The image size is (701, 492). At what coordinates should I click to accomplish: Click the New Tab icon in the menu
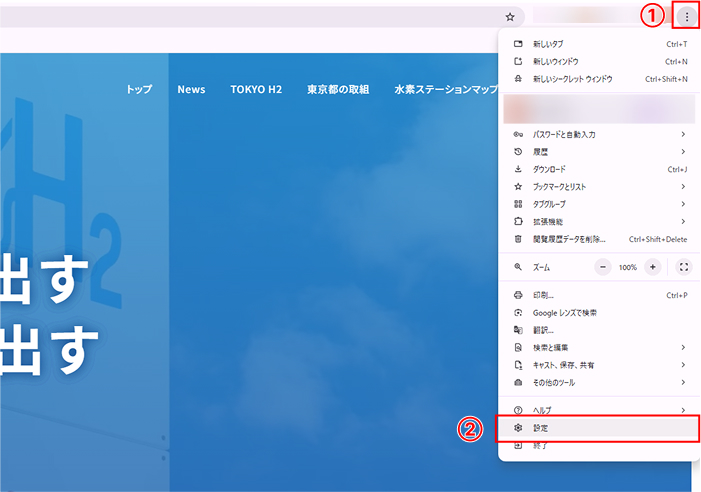[518, 44]
